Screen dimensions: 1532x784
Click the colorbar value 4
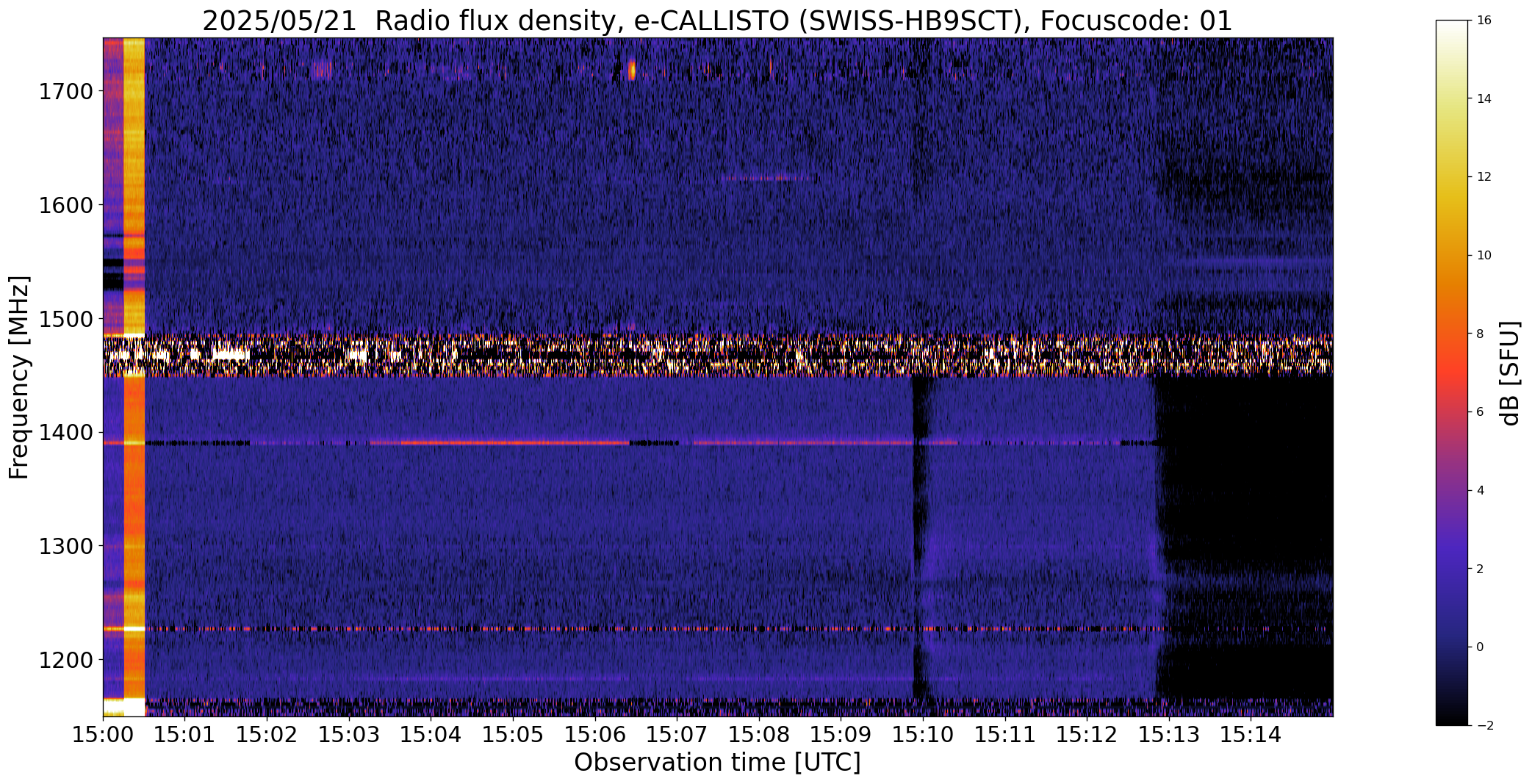tap(1481, 491)
